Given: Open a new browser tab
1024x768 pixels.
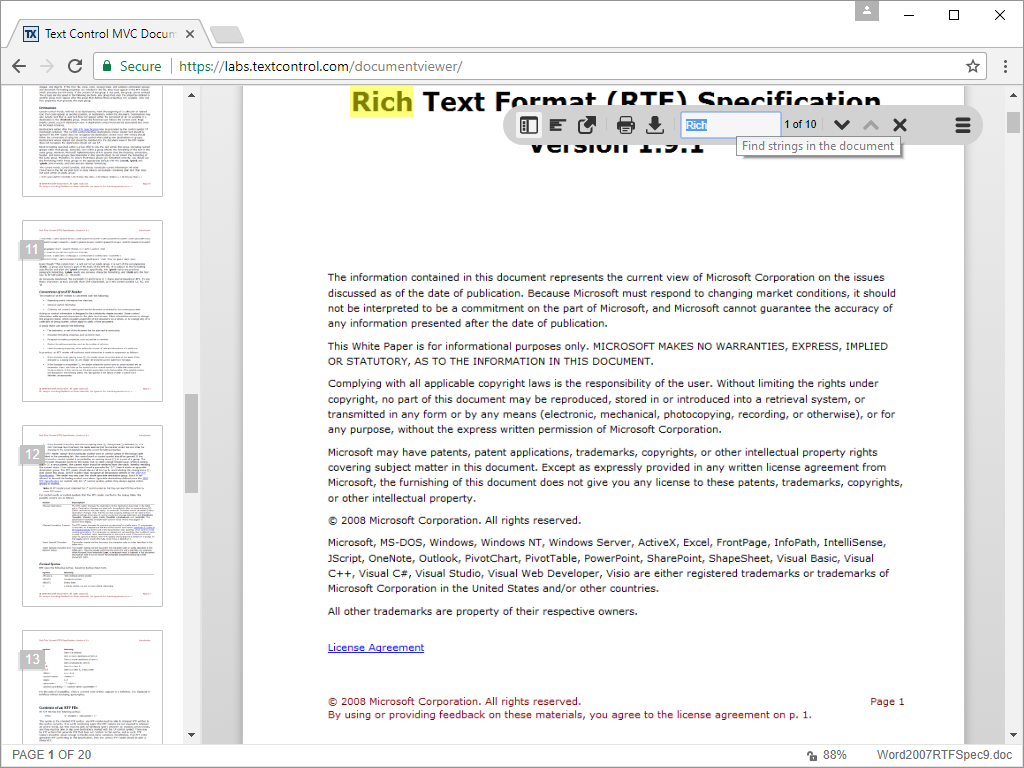Looking at the screenshot, I should [x=227, y=34].
